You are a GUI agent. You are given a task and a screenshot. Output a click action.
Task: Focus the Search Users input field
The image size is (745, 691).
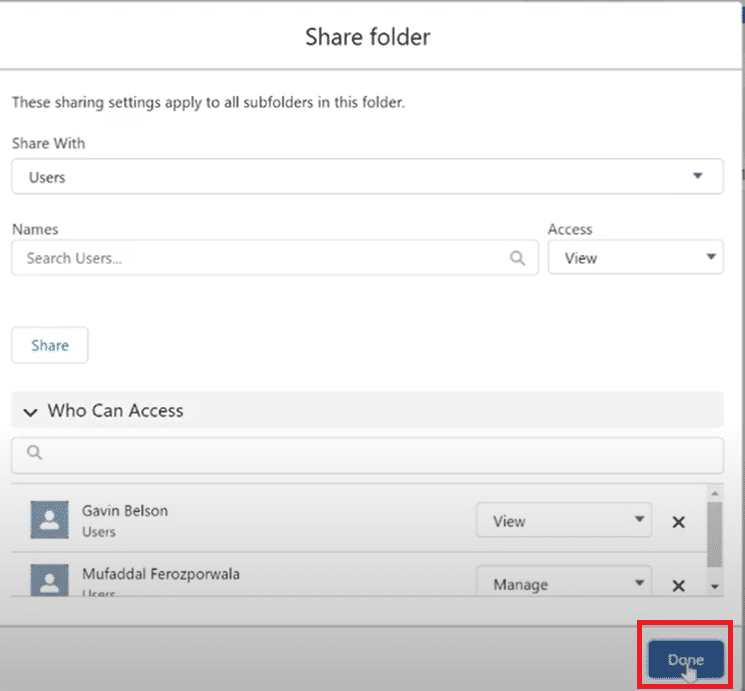[275, 258]
